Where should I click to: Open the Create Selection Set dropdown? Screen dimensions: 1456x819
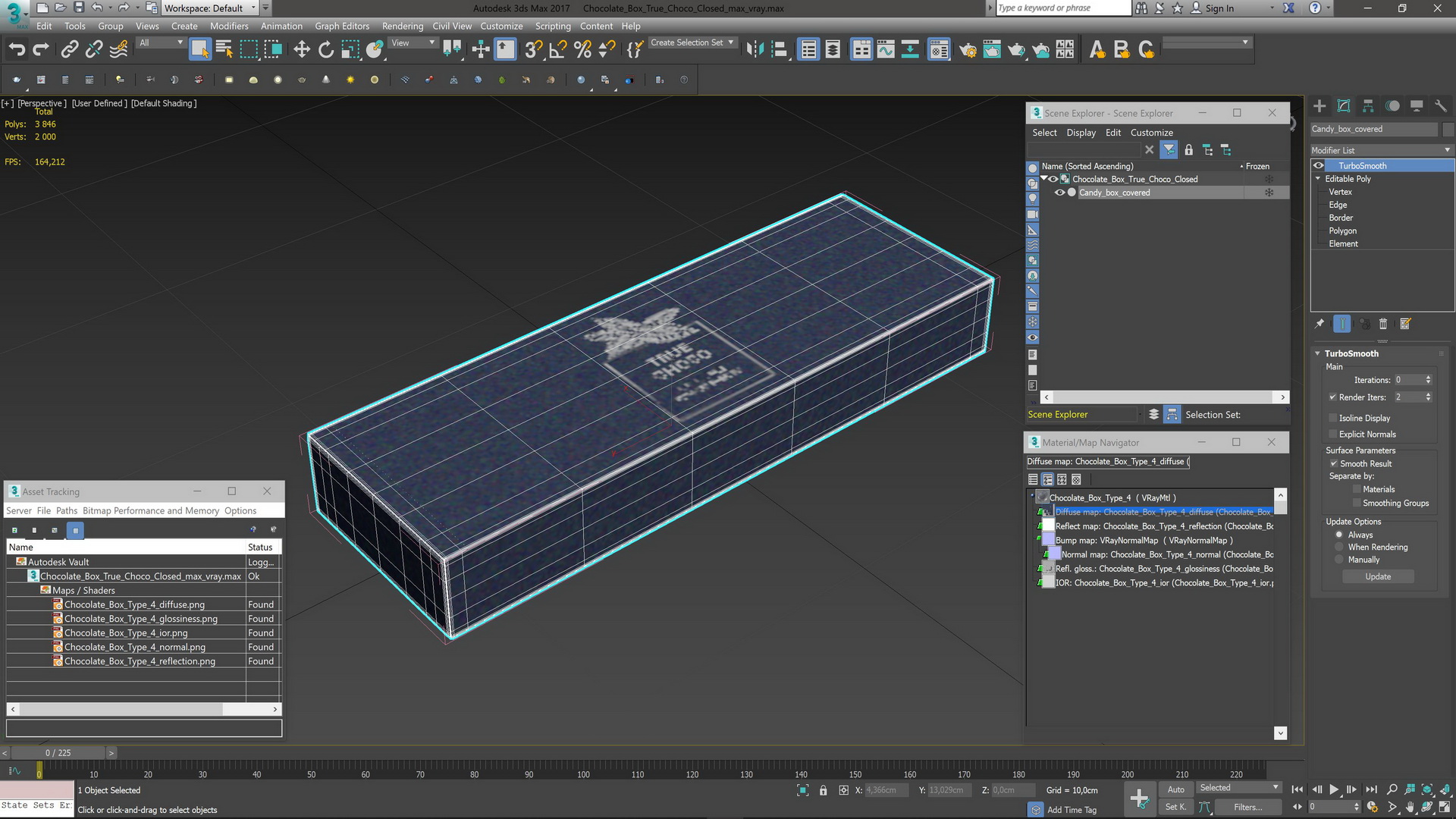(692, 43)
